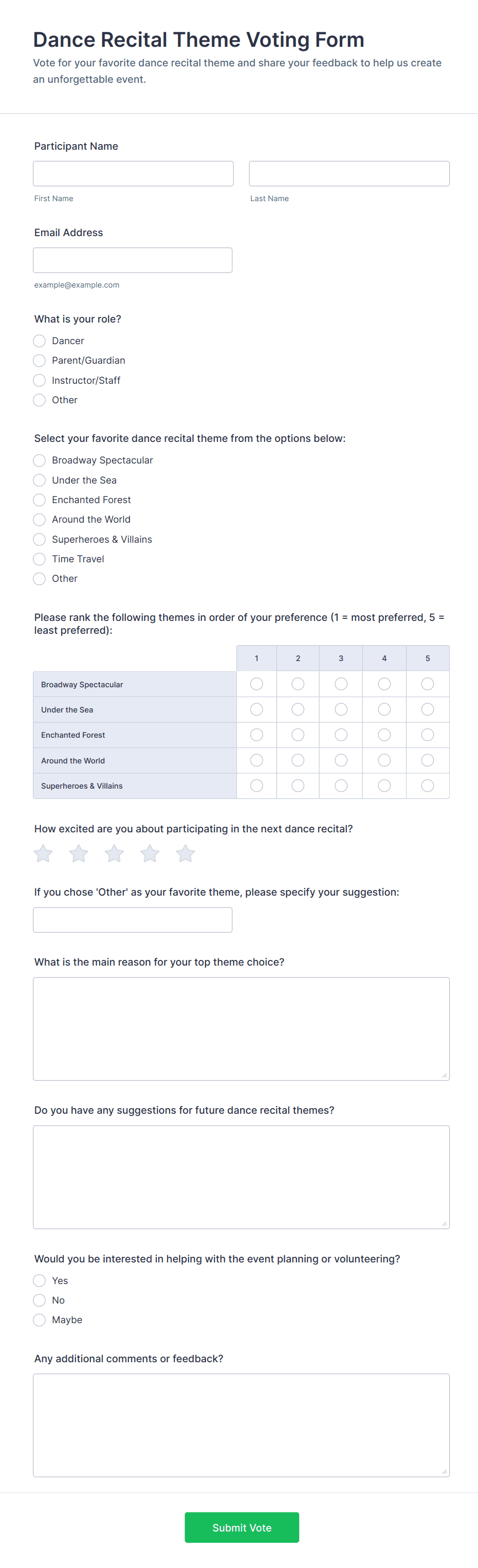The height and width of the screenshot is (1568, 478).
Task: Click the Submit Vote button
Action: pyautogui.click(x=242, y=1527)
